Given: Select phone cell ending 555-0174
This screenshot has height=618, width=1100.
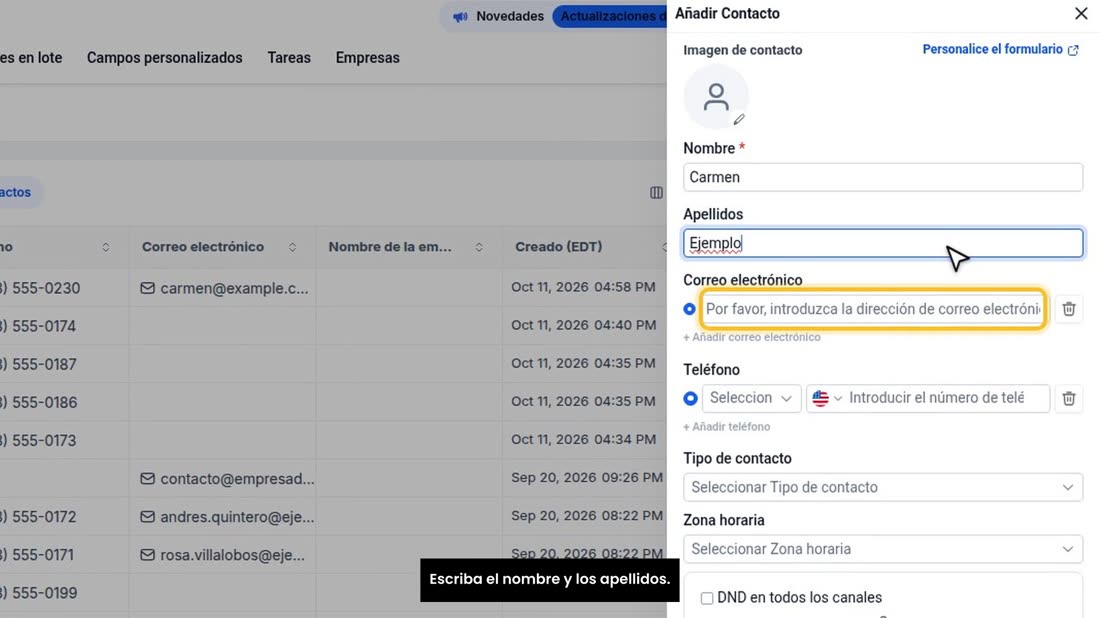Looking at the screenshot, I should tap(38, 326).
